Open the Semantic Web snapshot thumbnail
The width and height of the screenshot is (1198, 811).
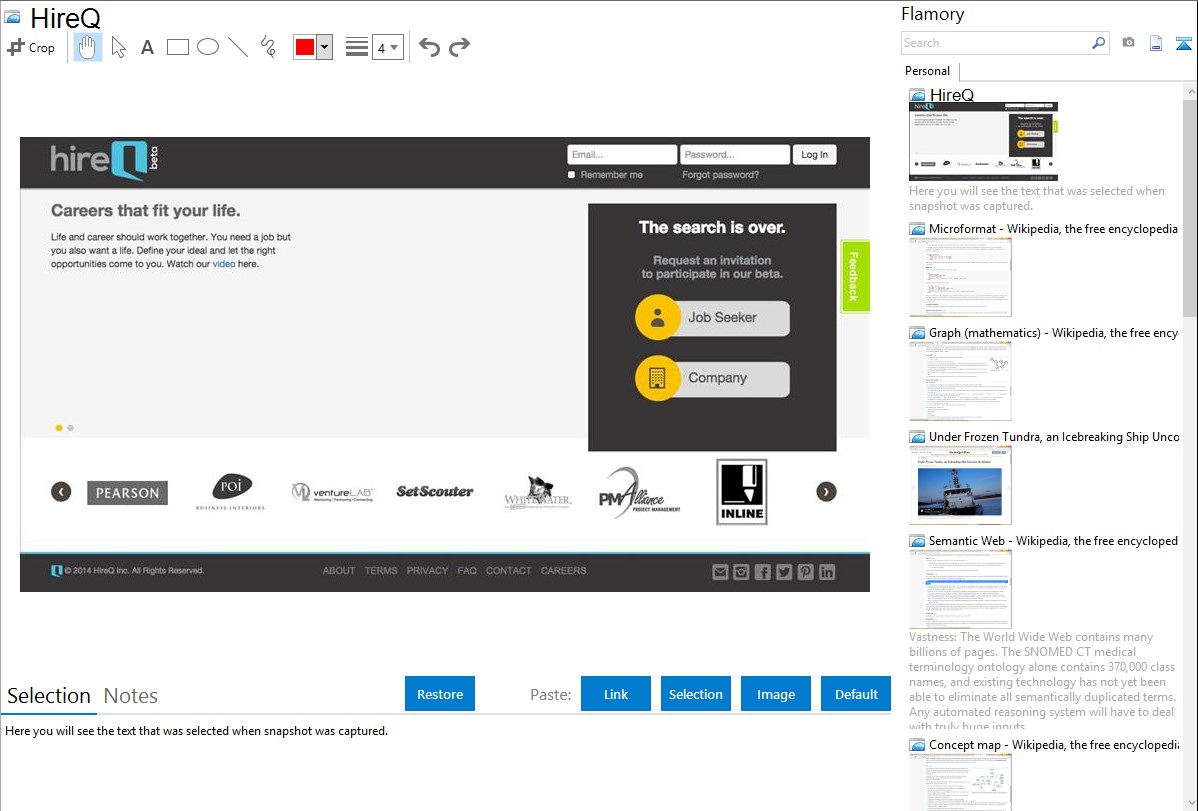point(960,589)
